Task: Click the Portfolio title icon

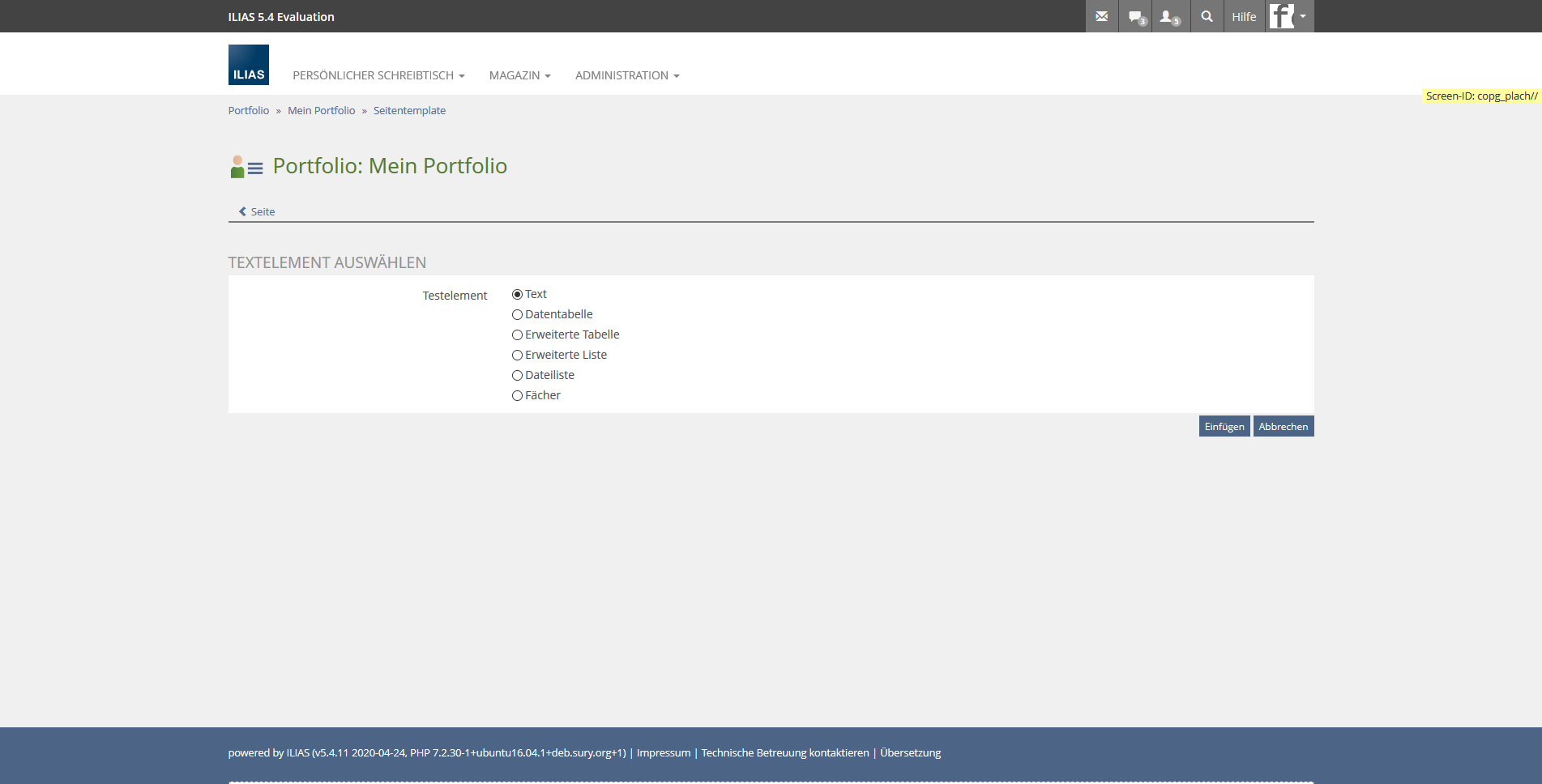Action: (x=246, y=167)
